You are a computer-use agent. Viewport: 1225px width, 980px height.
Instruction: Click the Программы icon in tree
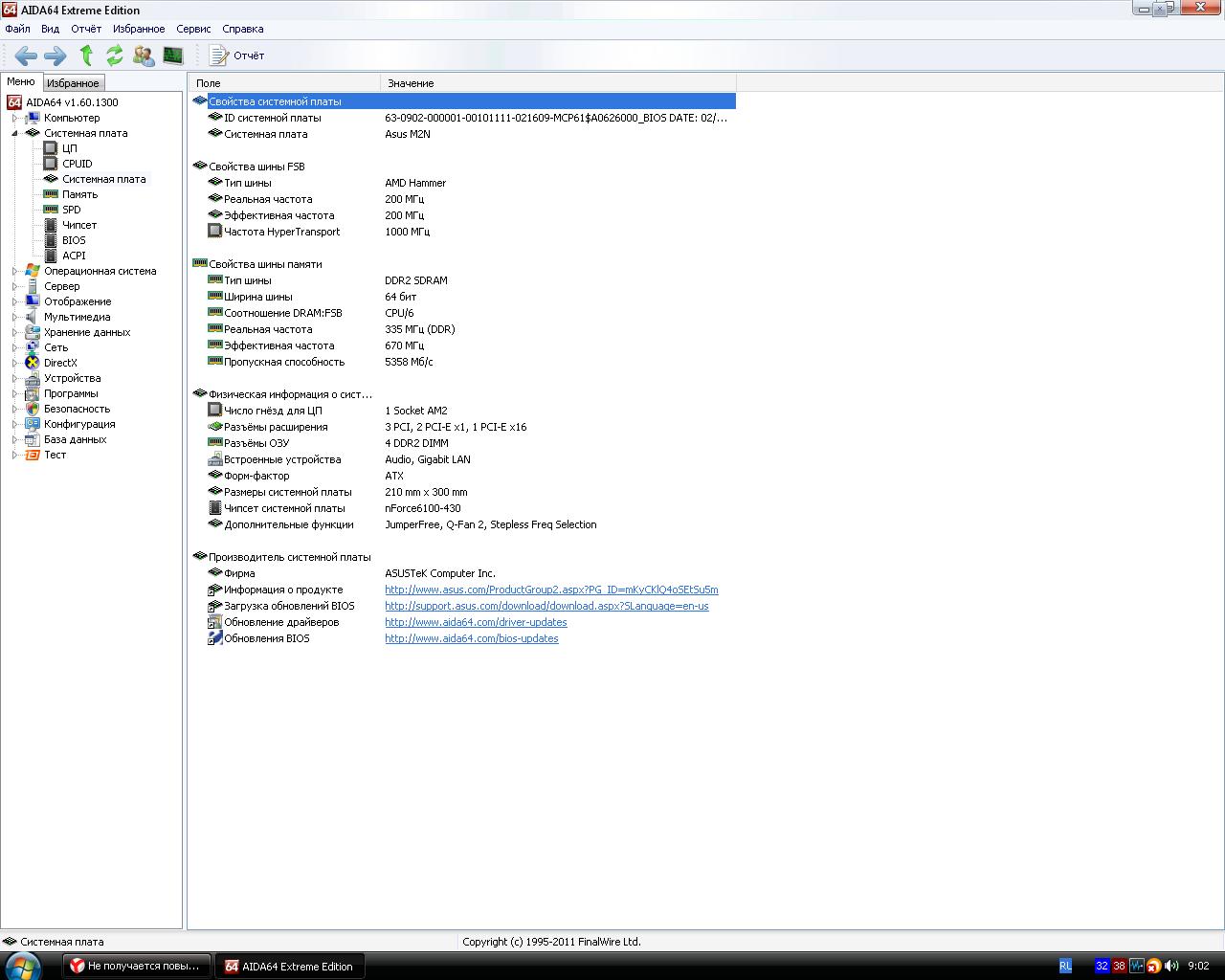(33, 393)
